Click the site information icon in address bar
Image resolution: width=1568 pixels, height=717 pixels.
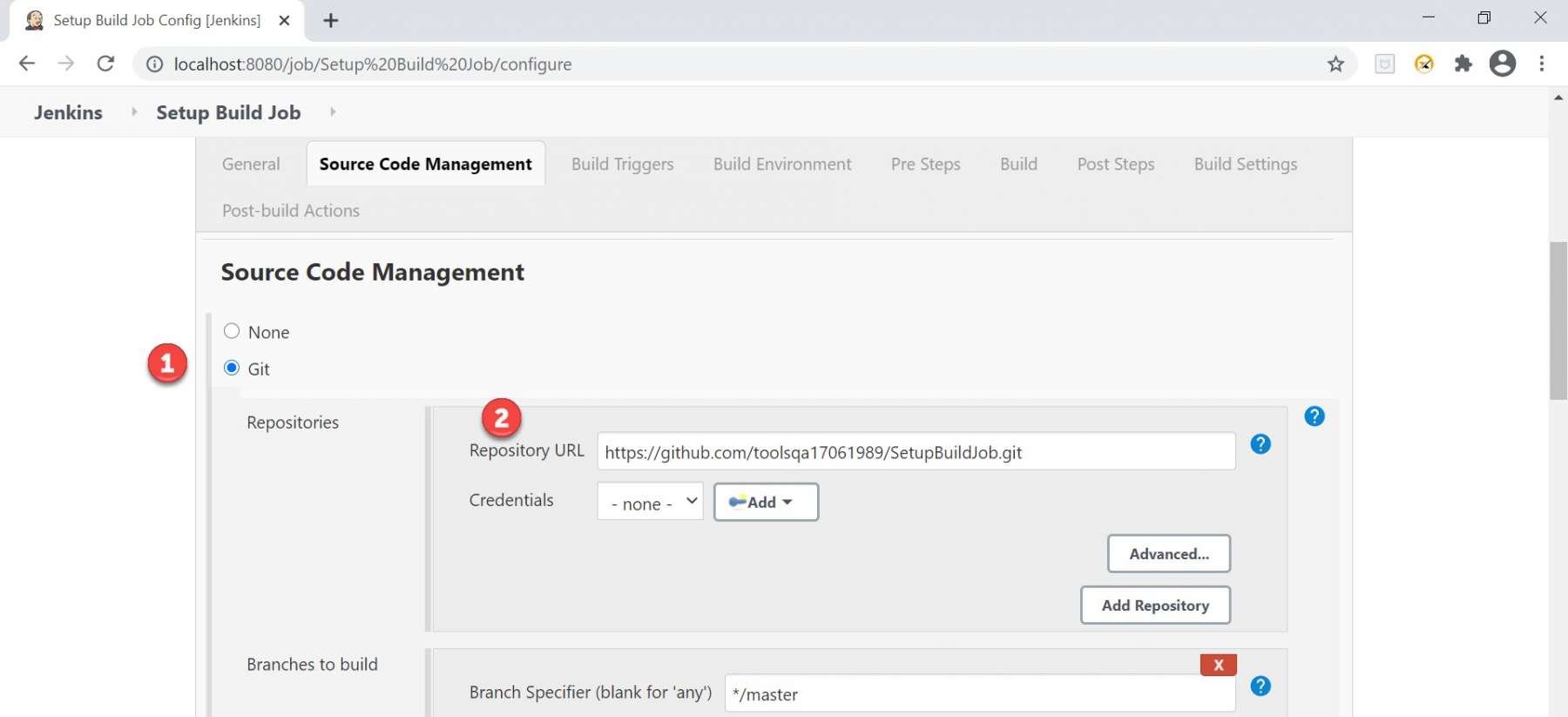(x=154, y=64)
